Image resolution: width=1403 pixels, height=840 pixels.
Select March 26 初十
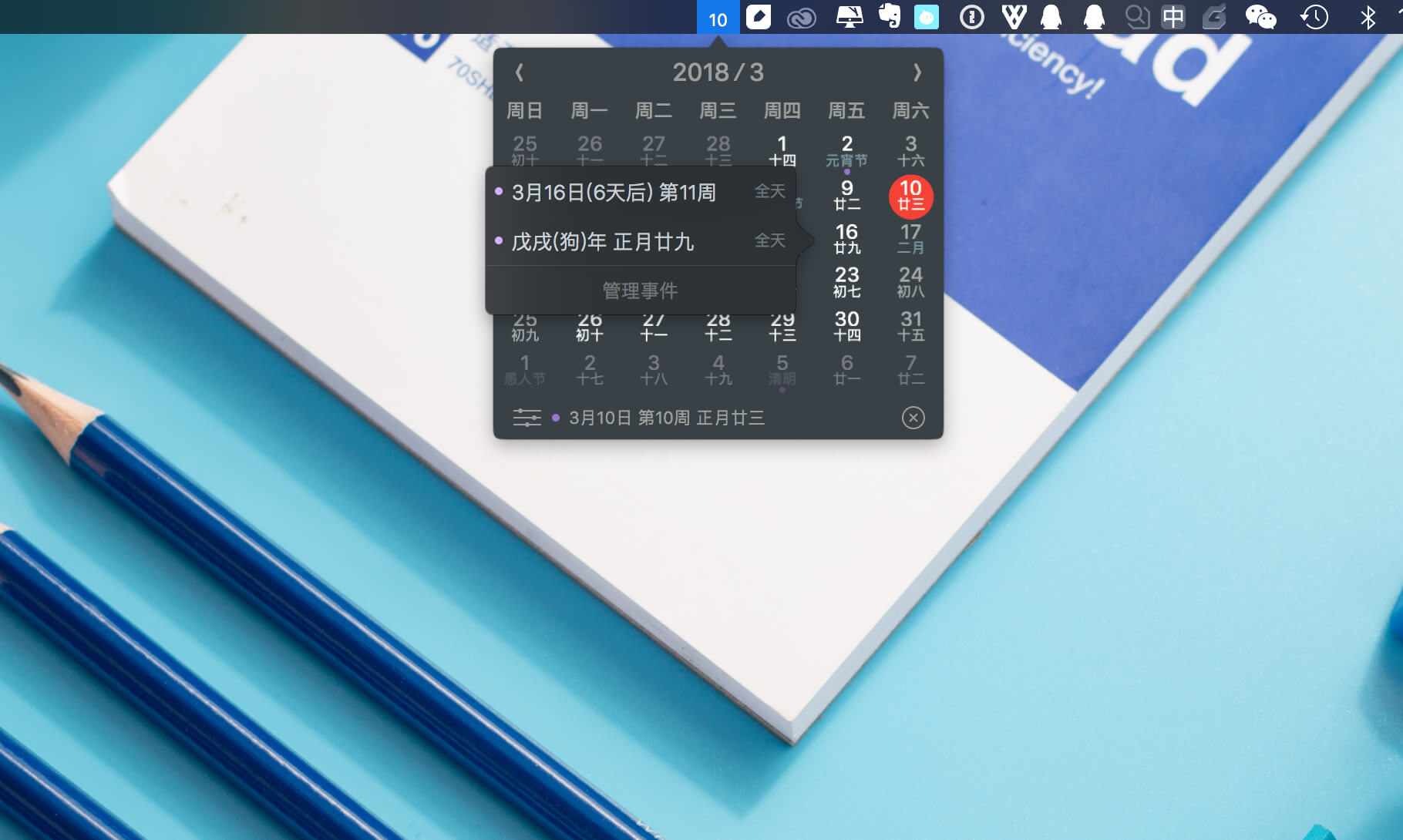click(590, 328)
